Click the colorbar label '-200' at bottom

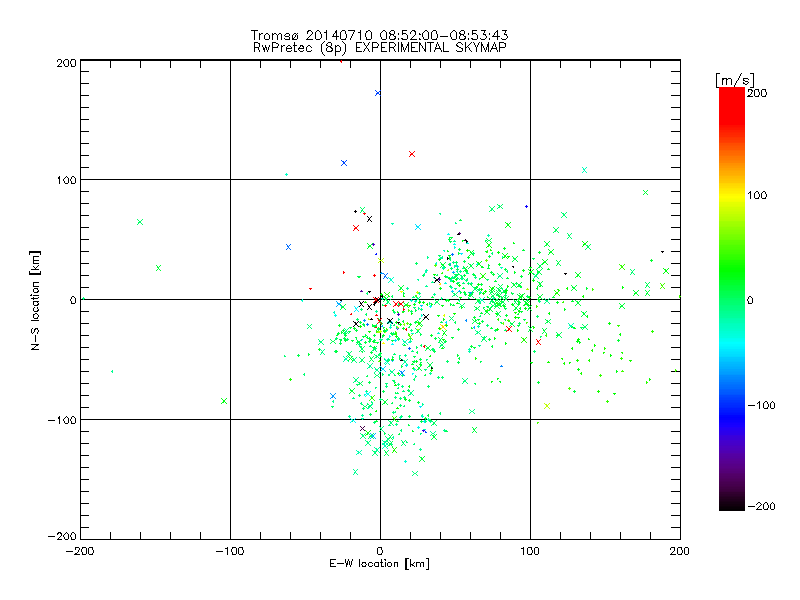point(761,506)
